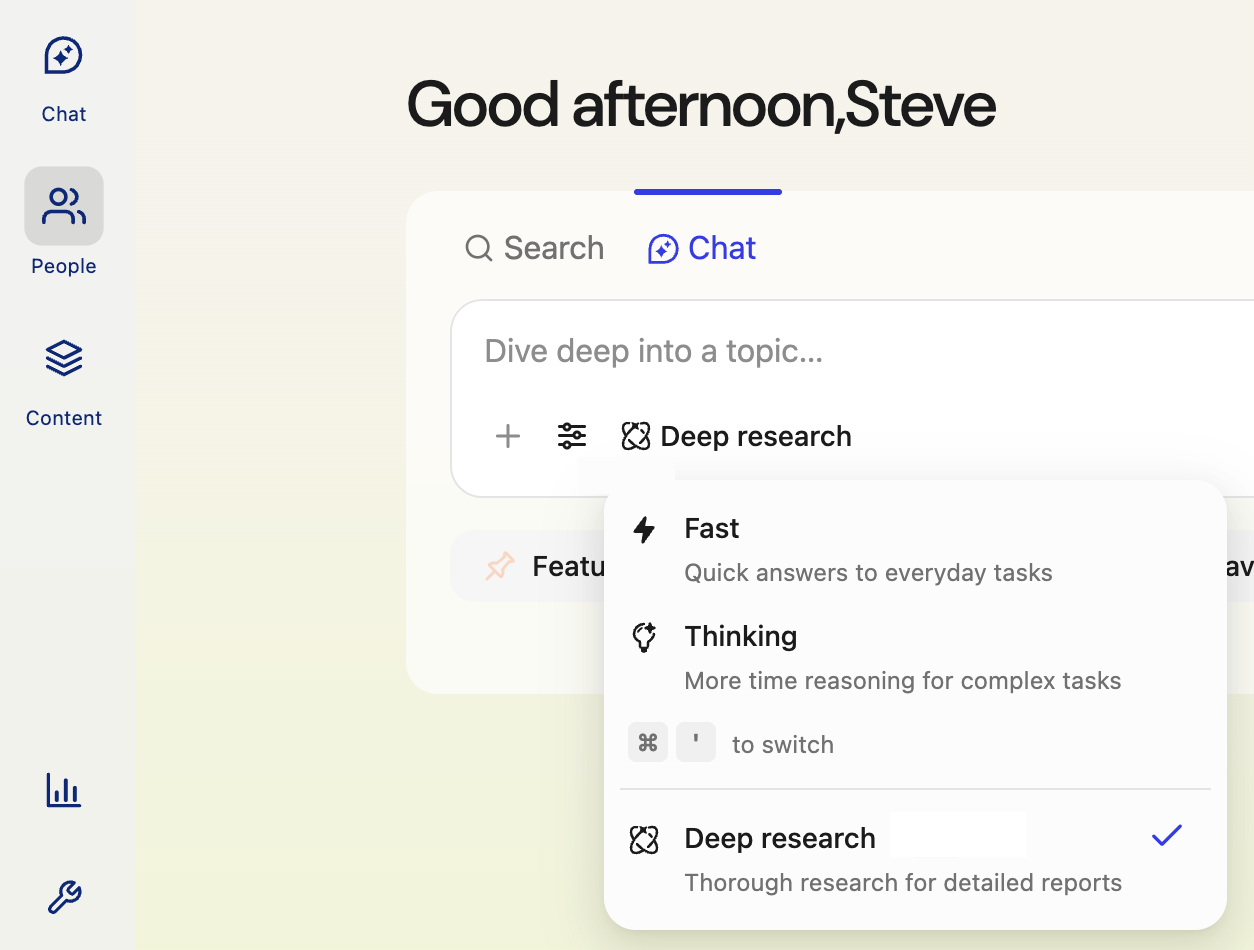The height and width of the screenshot is (950, 1254).
Task: Click the Deep research icon in menu
Action: tap(645, 839)
